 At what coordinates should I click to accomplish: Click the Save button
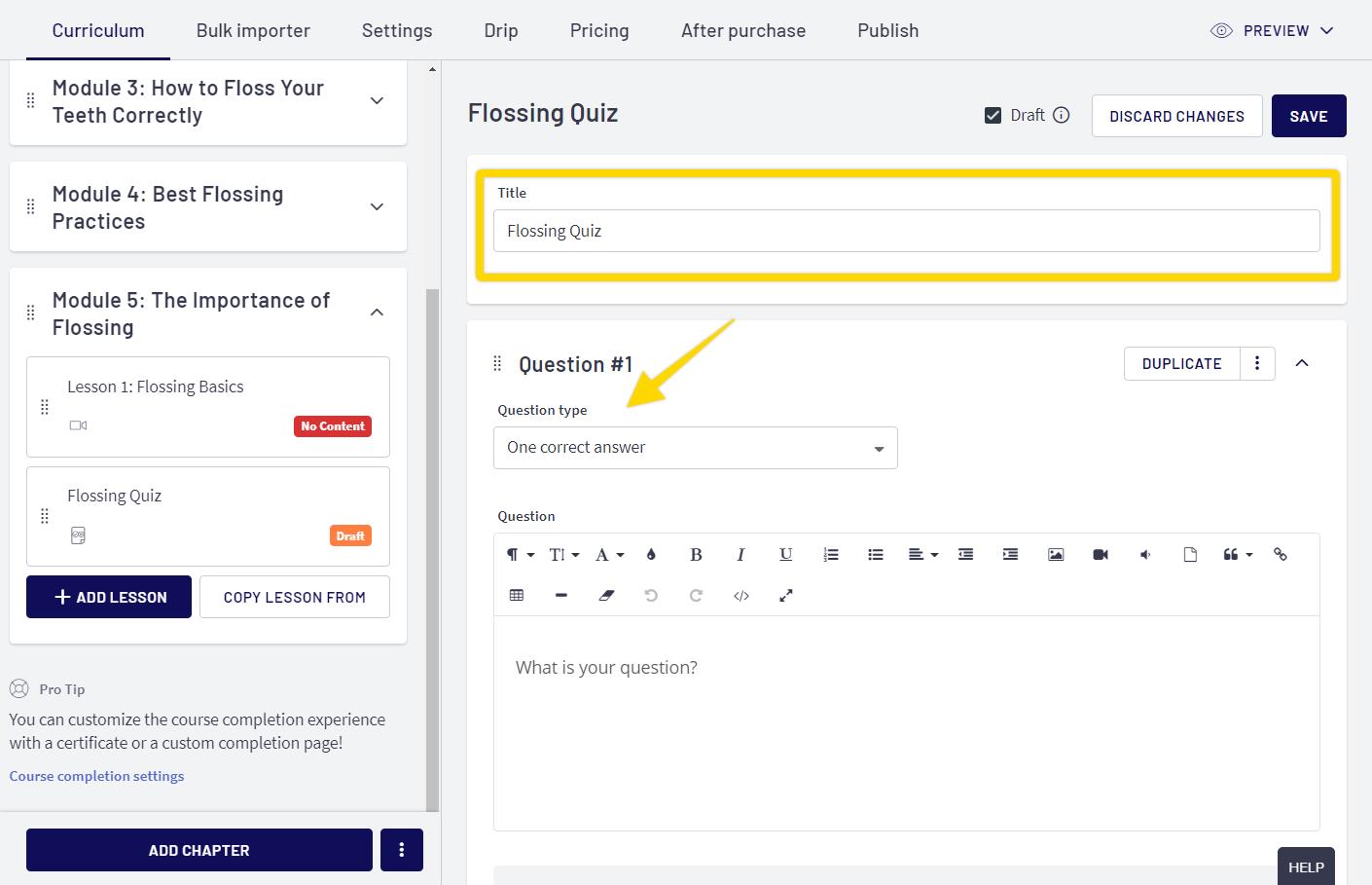point(1309,116)
